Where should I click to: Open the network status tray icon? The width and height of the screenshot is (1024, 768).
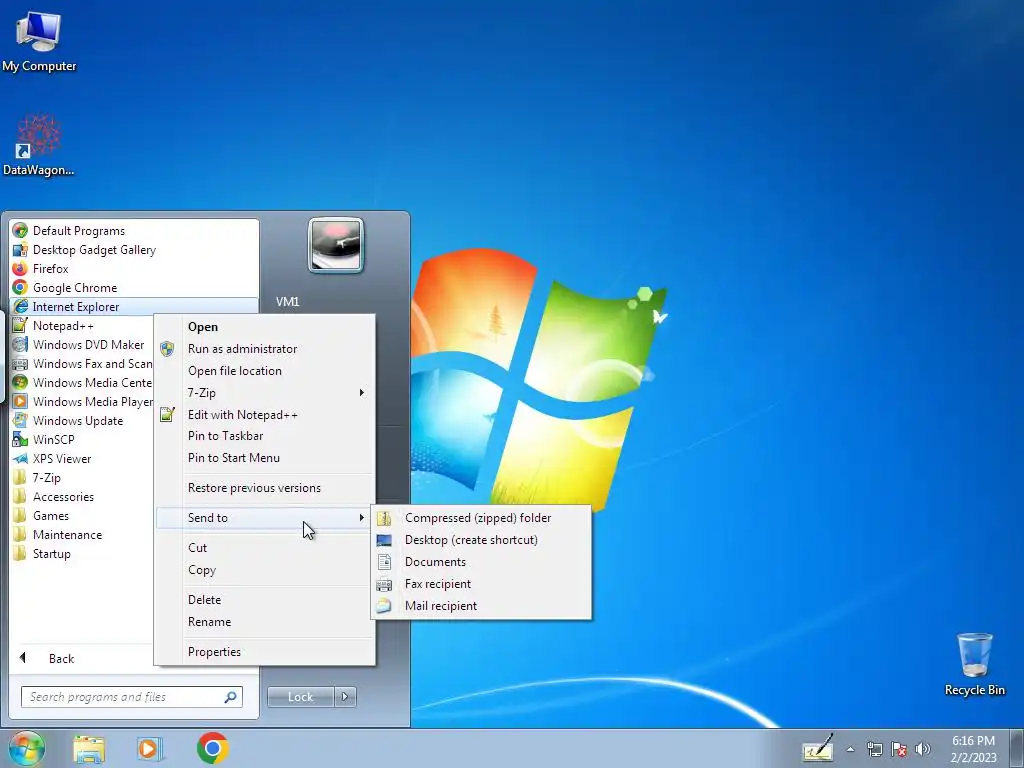coord(874,749)
